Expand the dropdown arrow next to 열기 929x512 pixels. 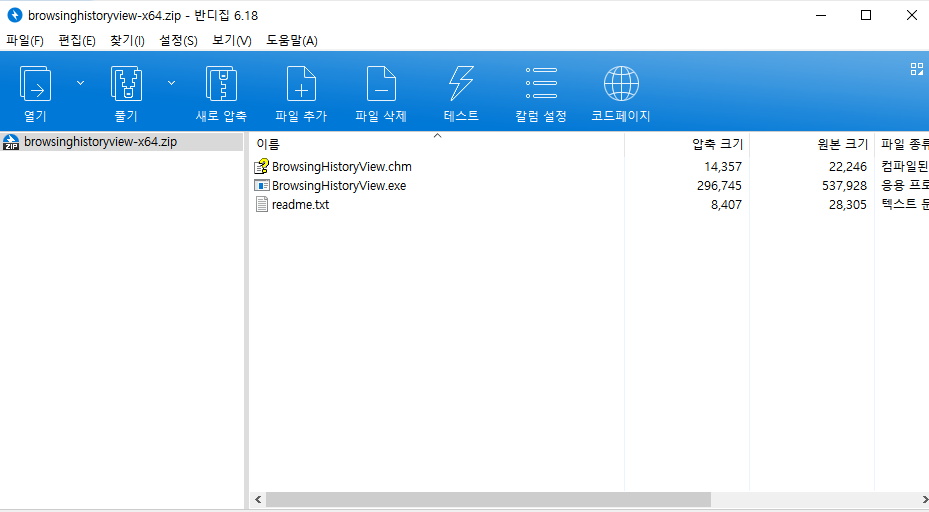[81, 83]
